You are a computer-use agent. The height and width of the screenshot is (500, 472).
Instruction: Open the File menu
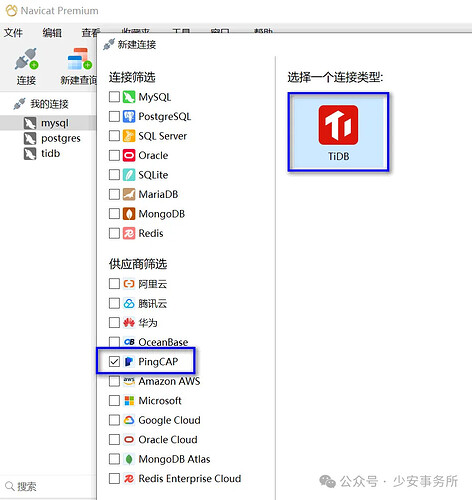pyautogui.click(x=13, y=33)
